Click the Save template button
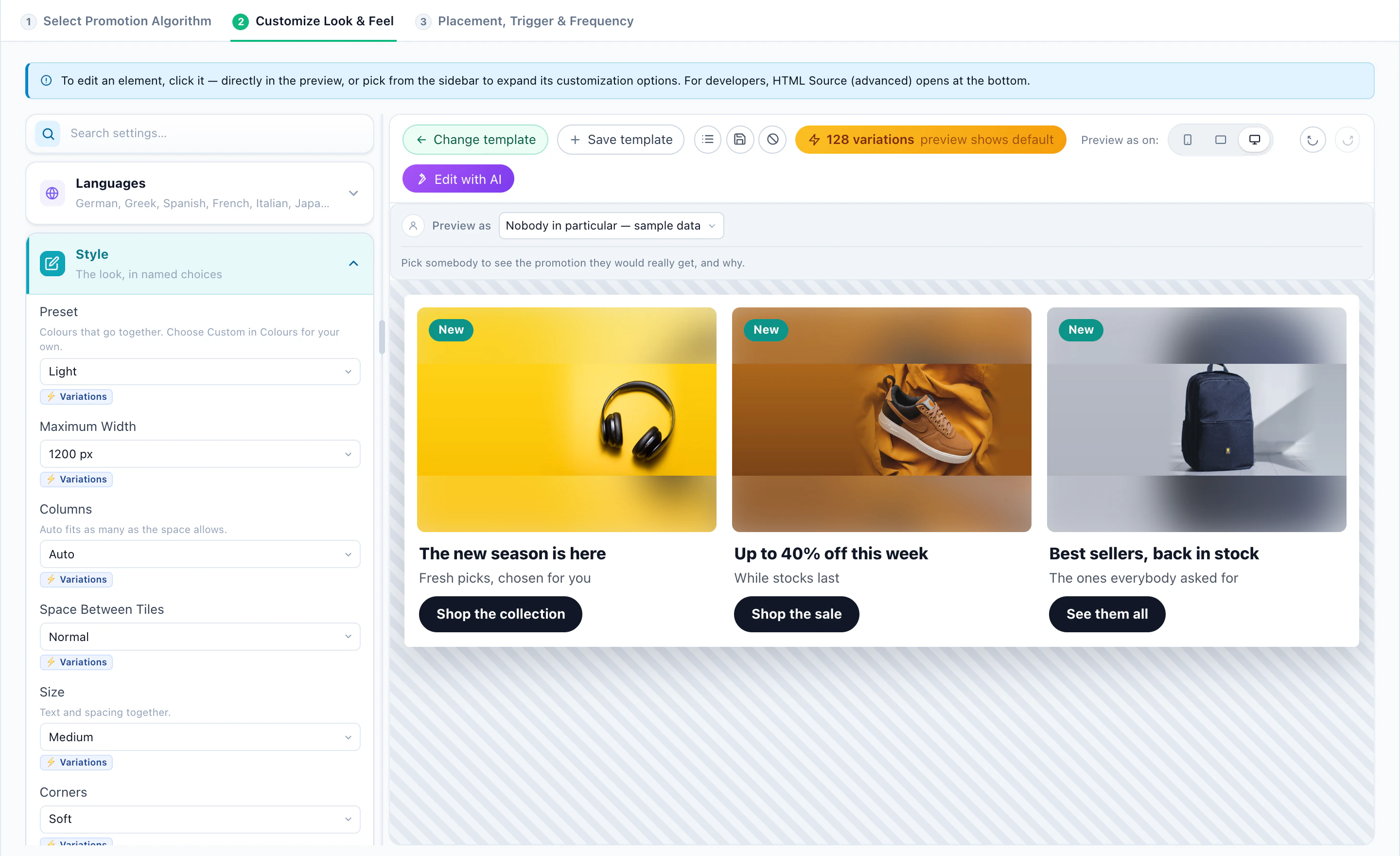 point(620,140)
